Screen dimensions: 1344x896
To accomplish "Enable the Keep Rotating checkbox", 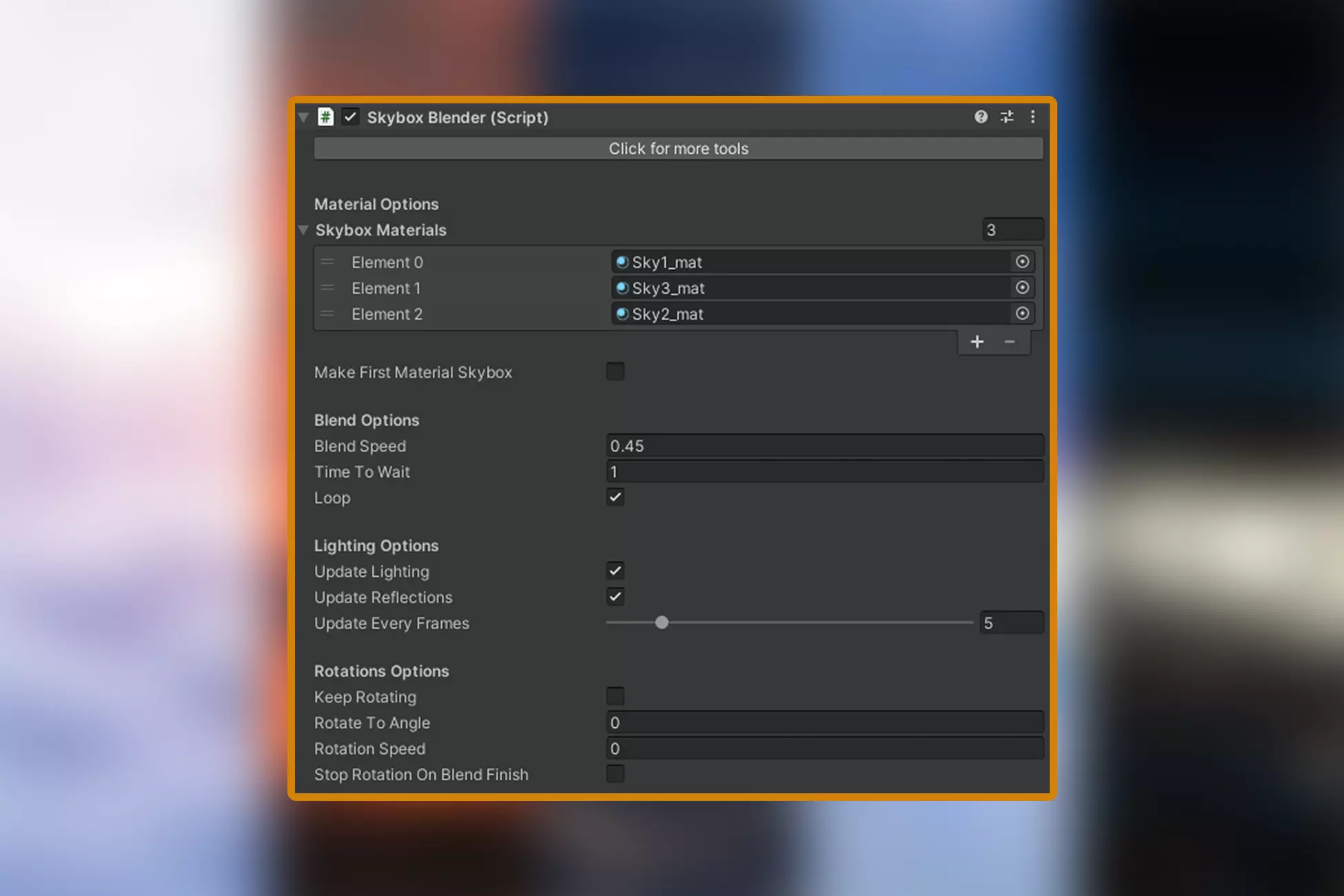I will coord(615,697).
